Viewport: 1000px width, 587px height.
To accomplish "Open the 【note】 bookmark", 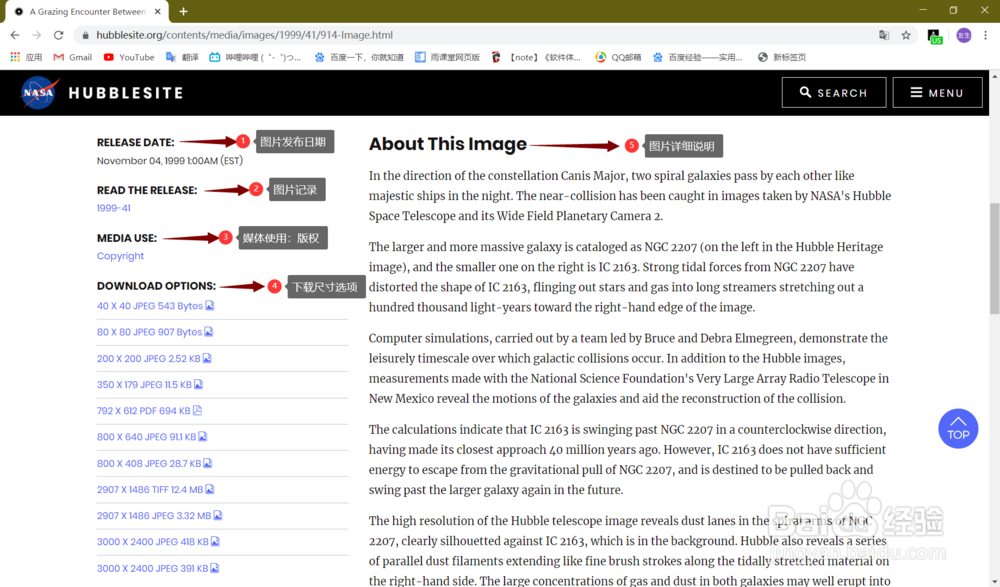I will click(x=536, y=57).
